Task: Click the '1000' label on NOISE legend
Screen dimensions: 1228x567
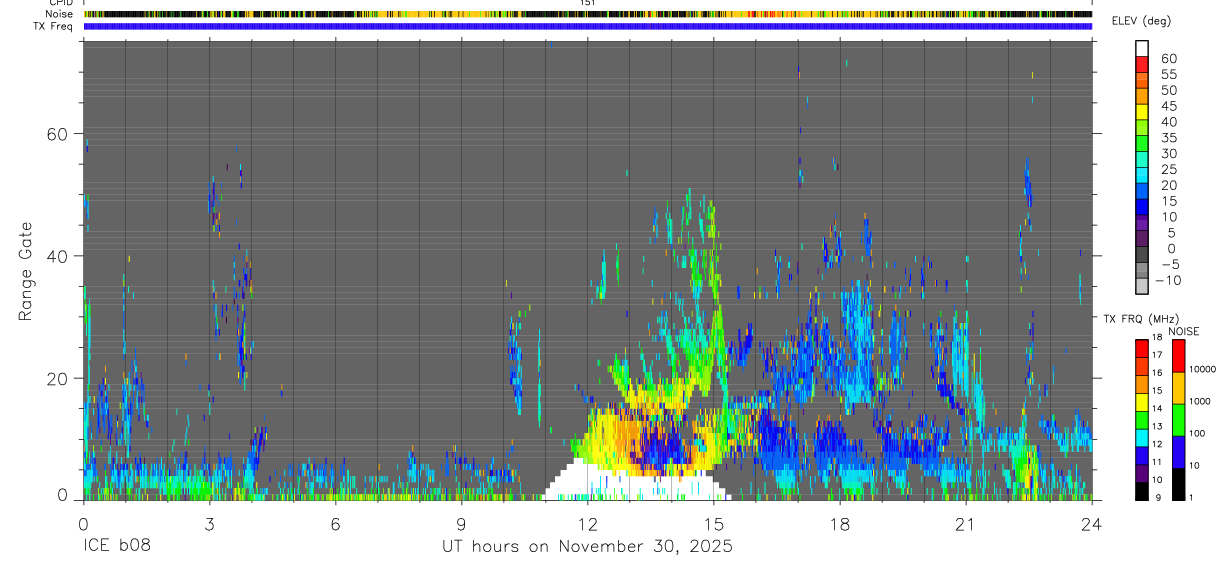Action: [x=1200, y=401]
